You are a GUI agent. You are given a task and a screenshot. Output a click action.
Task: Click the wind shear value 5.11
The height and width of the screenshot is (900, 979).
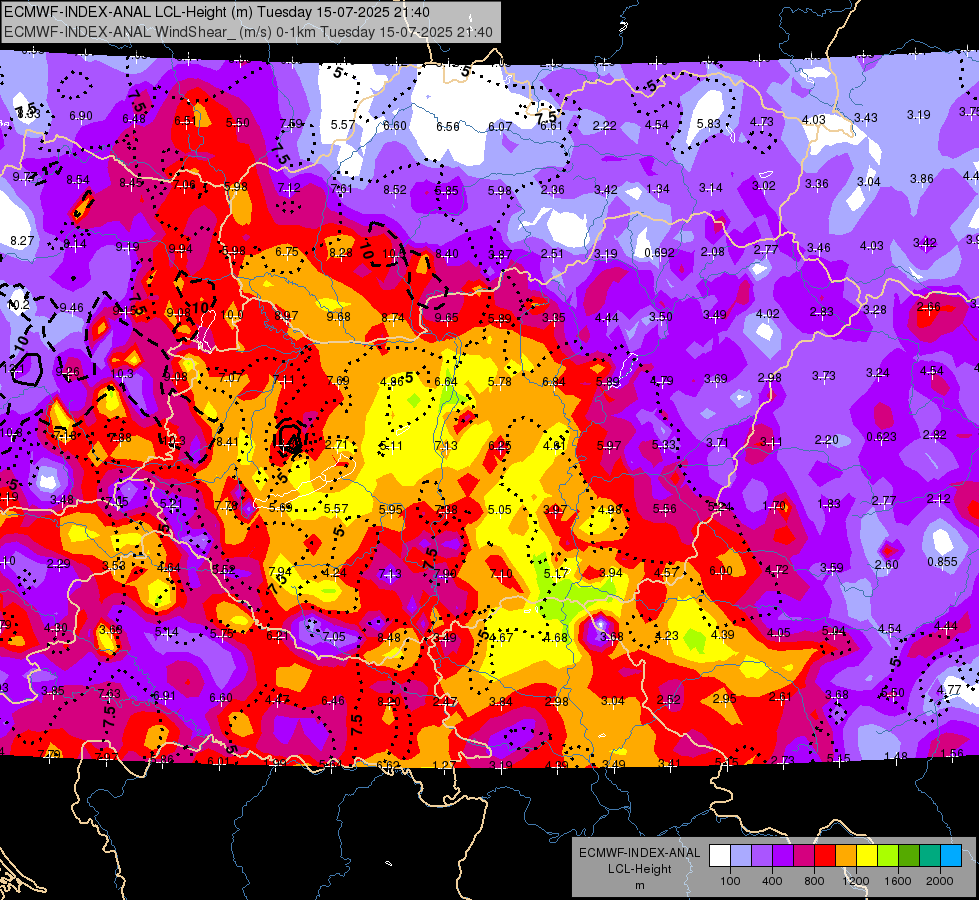click(391, 446)
